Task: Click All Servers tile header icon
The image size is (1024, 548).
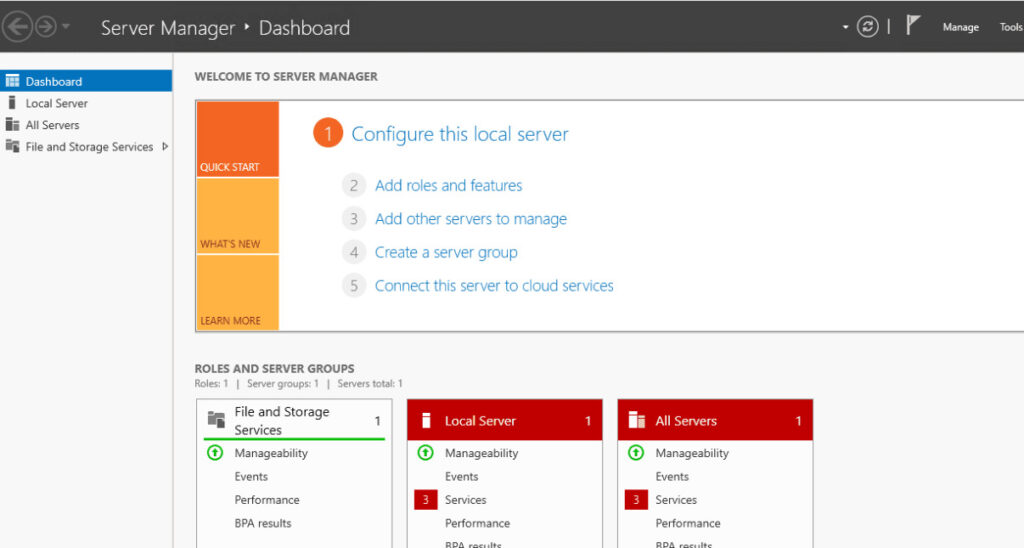Action: click(x=637, y=420)
